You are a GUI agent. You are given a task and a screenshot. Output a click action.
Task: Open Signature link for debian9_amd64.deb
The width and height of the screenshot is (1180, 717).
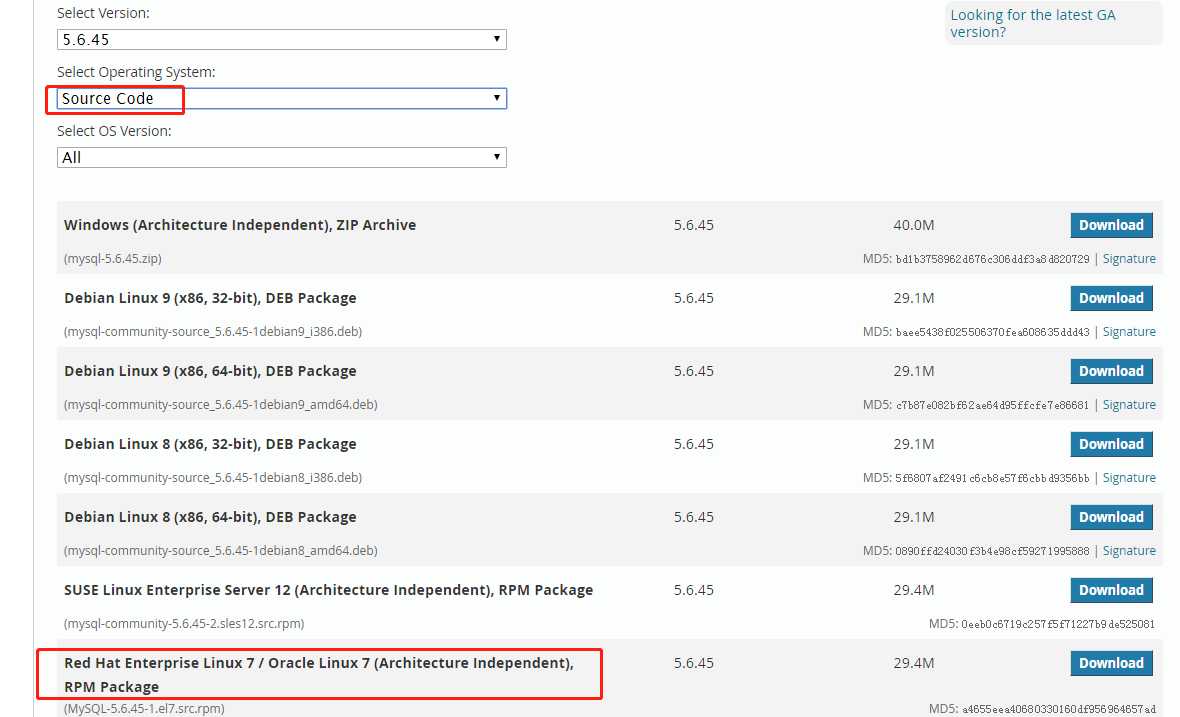click(x=1129, y=405)
